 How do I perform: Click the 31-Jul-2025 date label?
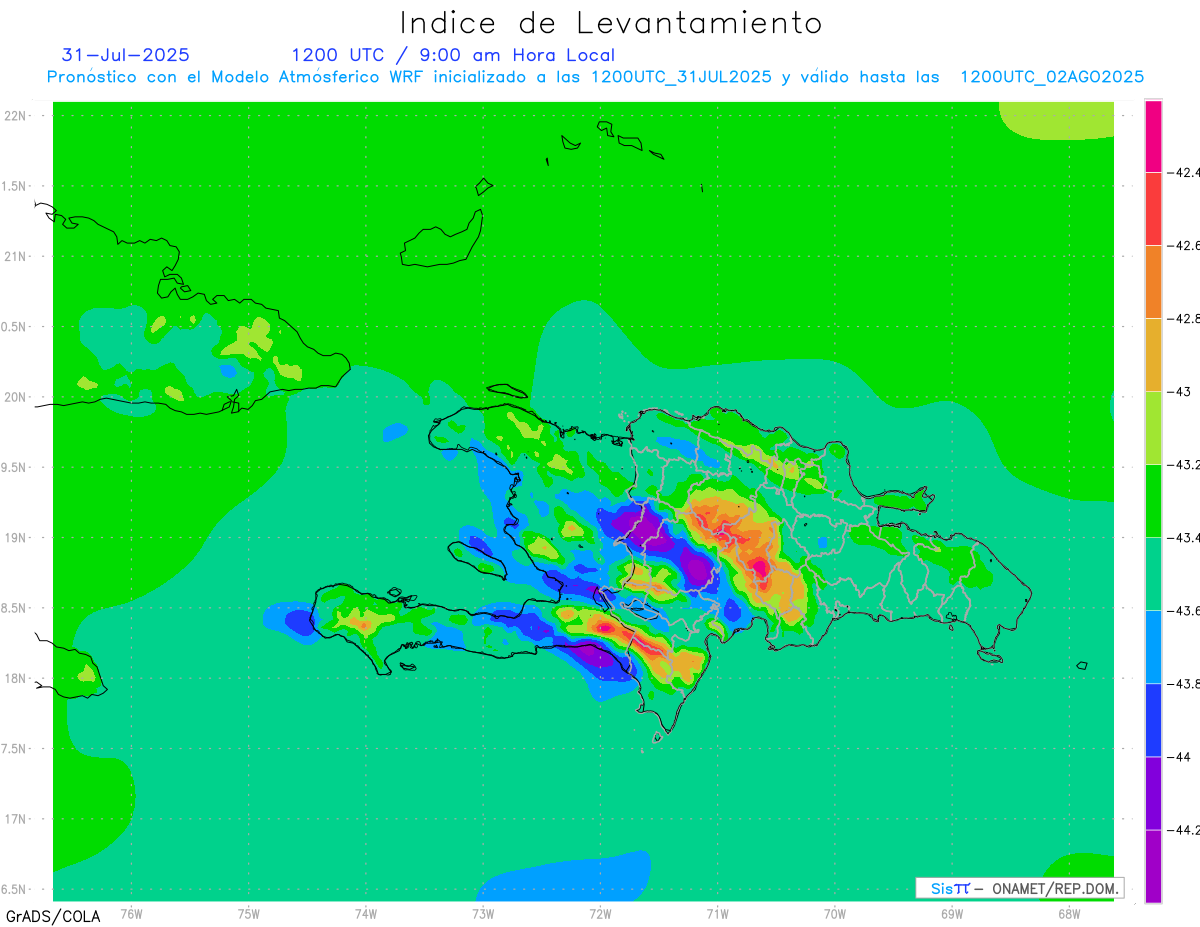pyautogui.click(x=125, y=55)
